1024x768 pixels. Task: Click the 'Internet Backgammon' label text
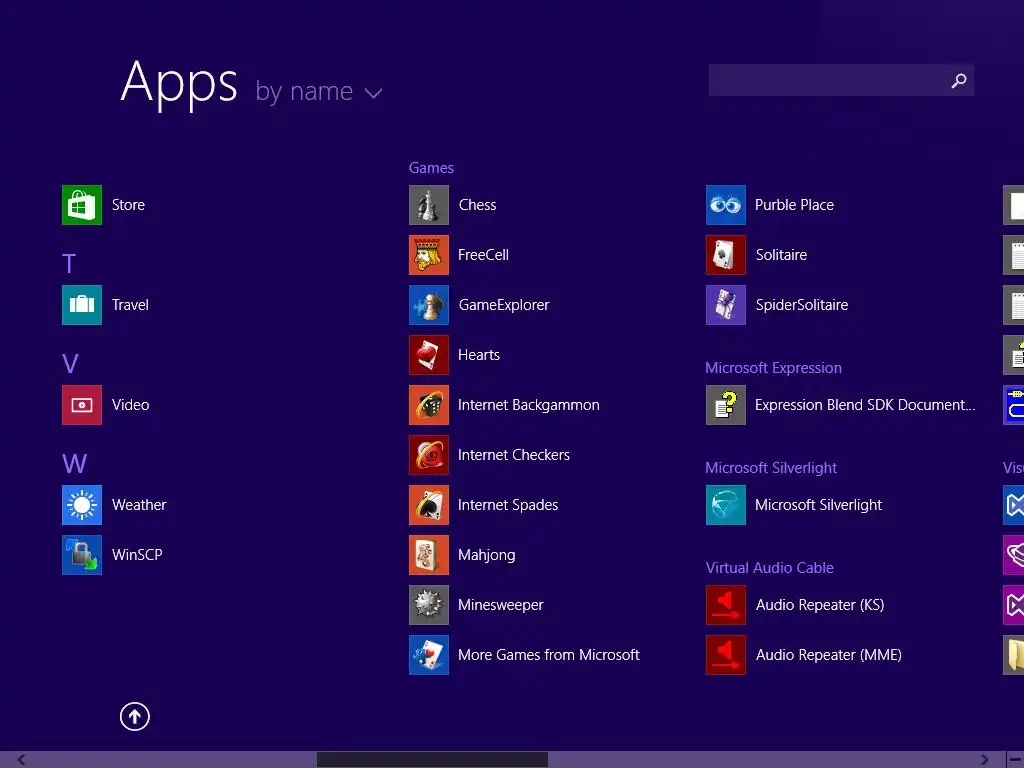[x=528, y=405]
